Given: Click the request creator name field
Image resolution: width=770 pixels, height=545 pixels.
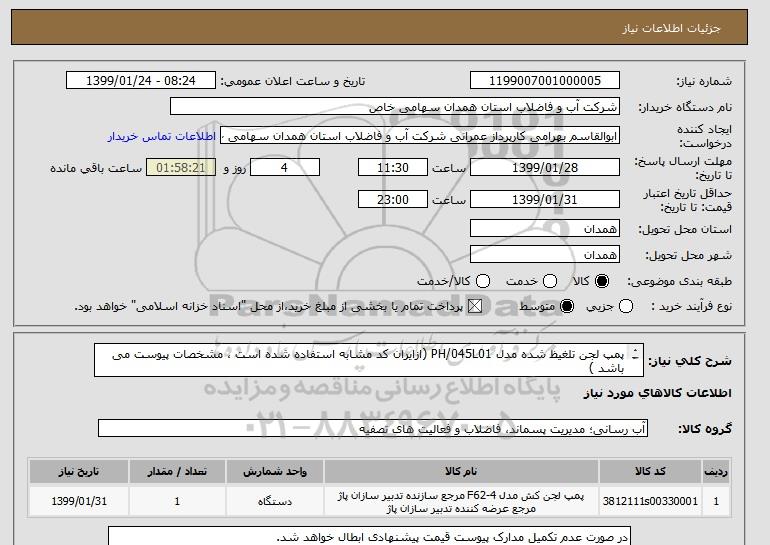Looking at the screenshot, I should coord(420,136).
